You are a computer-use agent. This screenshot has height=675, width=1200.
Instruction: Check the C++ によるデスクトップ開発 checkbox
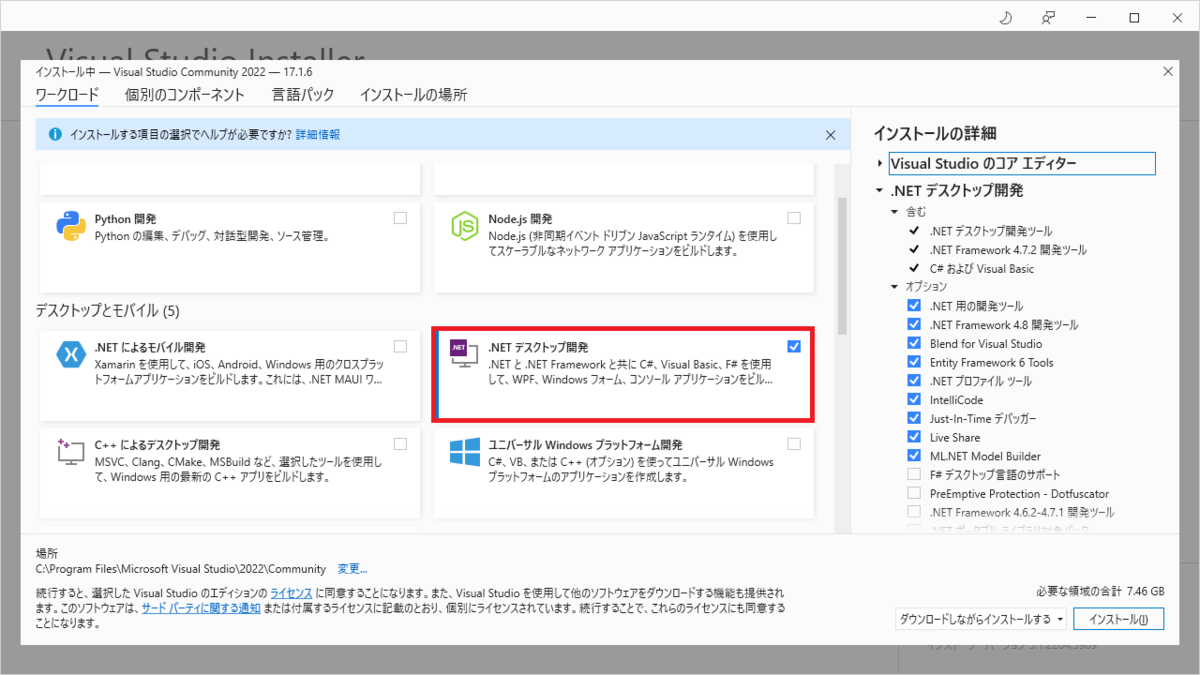401,444
